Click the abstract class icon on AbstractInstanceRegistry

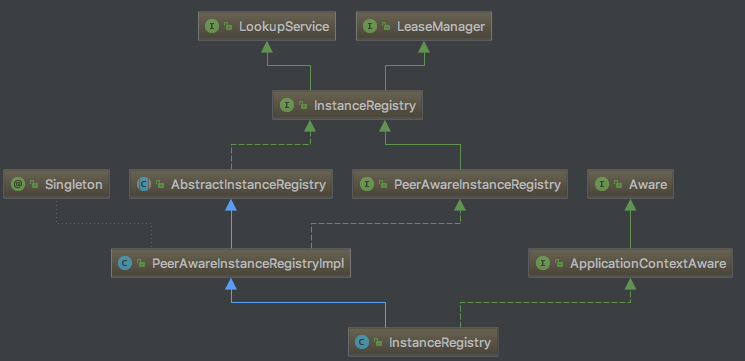pyautogui.click(x=144, y=184)
